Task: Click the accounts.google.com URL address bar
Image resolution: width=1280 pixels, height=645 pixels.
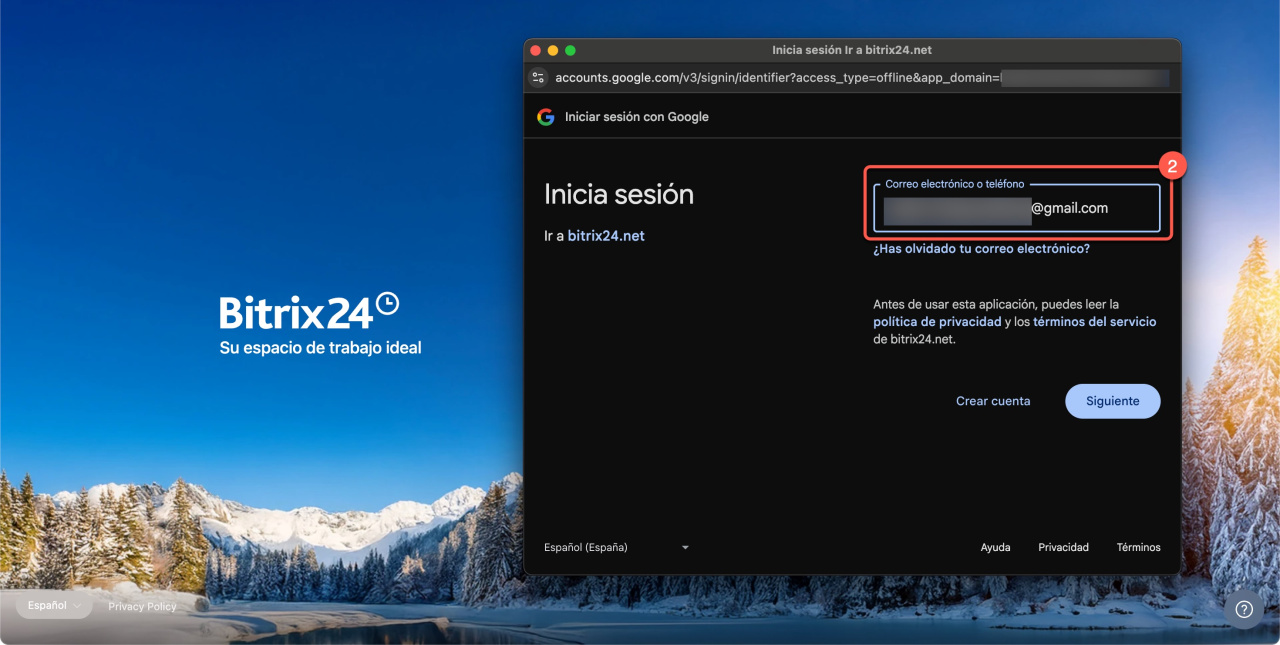Action: [x=776, y=78]
